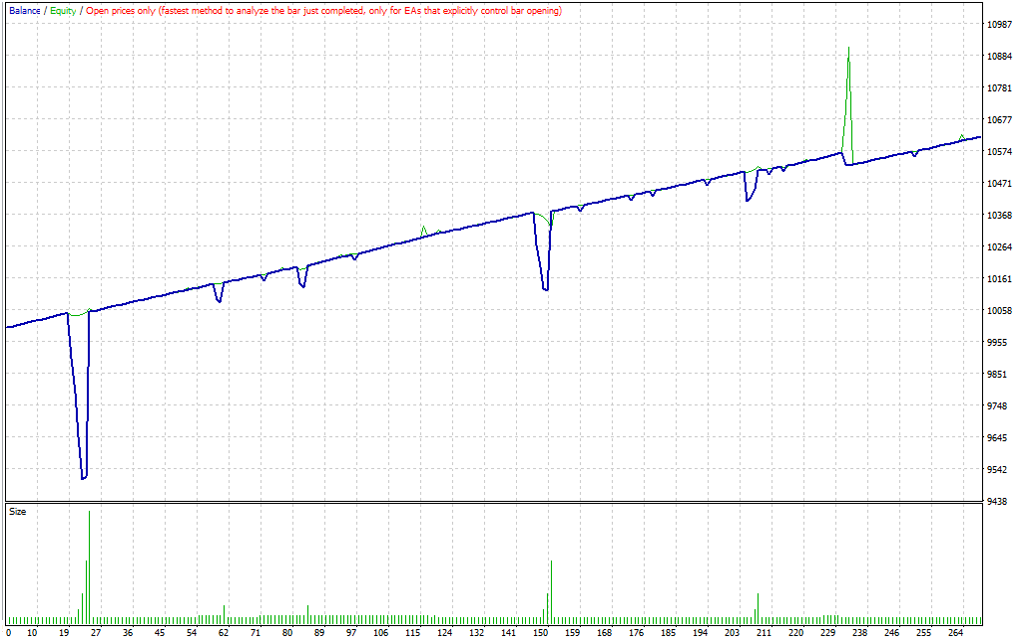Click the deepest balance drawdown trough bottom
The height and width of the screenshot is (640, 1024).
tap(84, 477)
